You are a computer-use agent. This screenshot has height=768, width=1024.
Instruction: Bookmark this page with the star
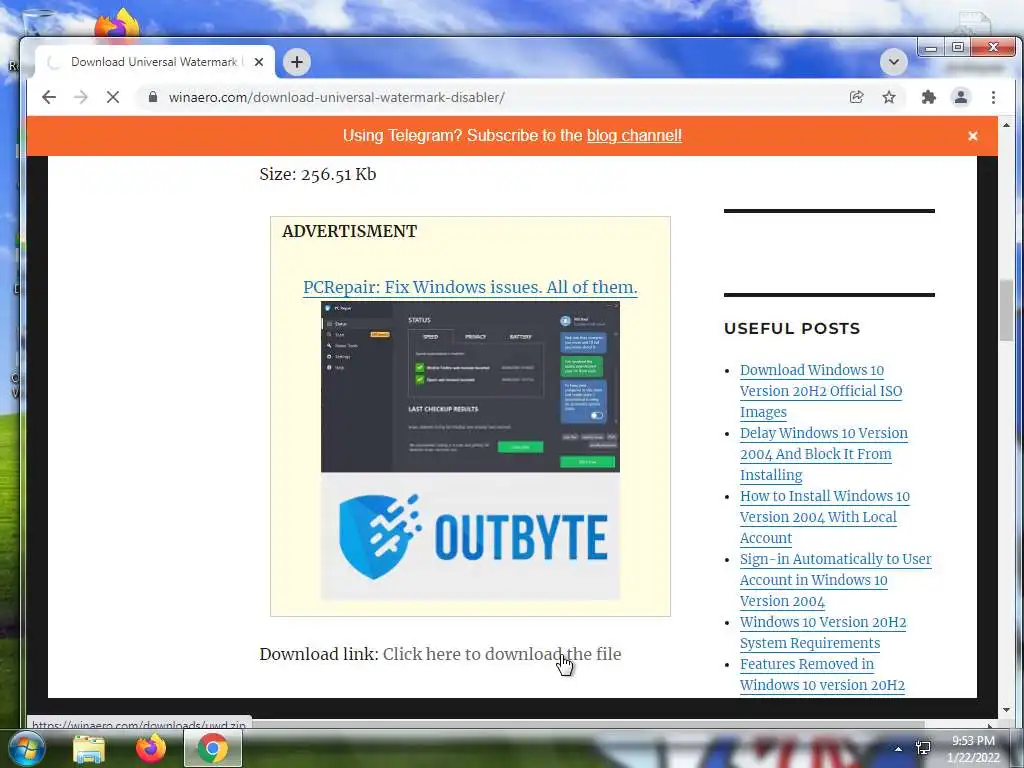[x=889, y=97]
